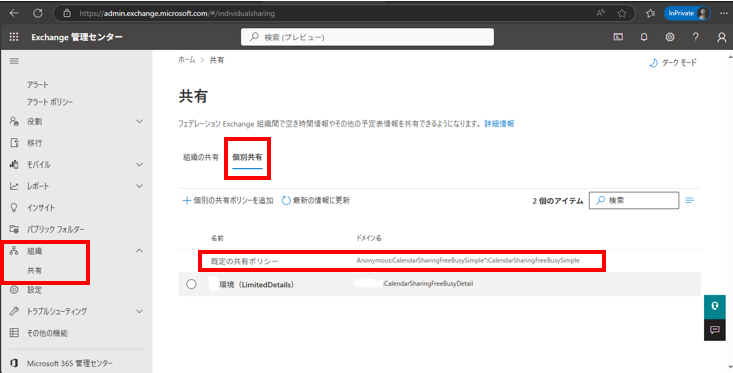This screenshot has width=733, height=373.
Task: Select 共有 under 組織
Action: (35, 271)
